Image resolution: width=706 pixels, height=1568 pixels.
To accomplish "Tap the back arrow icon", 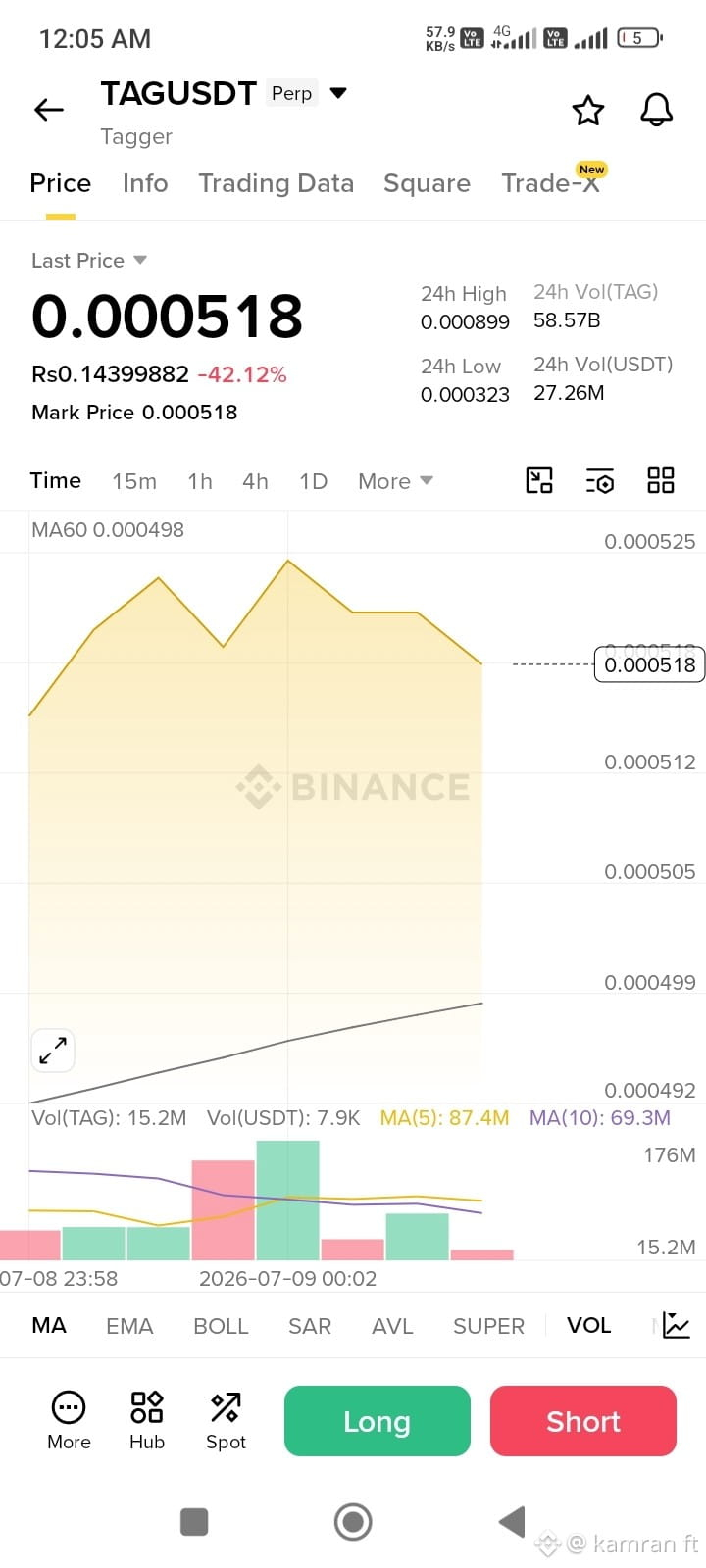I will click(x=49, y=110).
